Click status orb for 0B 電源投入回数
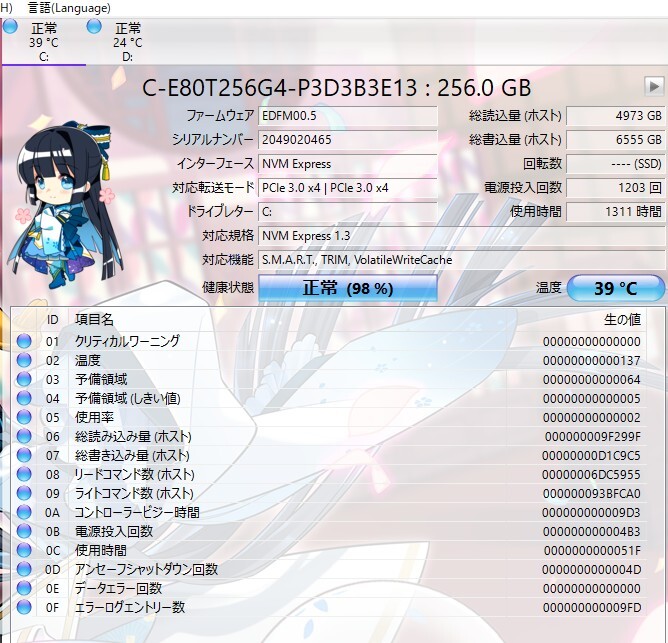Image resolution: width=668 pixels, height=643 pixels. pos(24,531)
